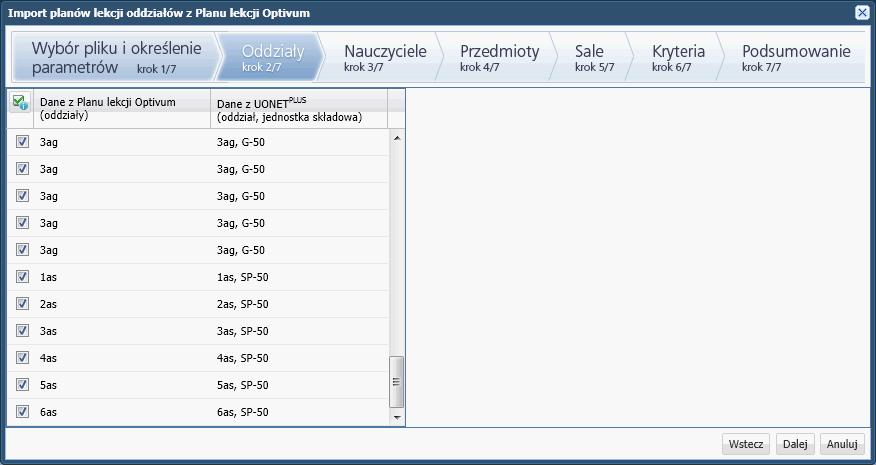
Task: Go to step Wybór pliku i określenie parametrów
Action: click(x=115, y=57)
